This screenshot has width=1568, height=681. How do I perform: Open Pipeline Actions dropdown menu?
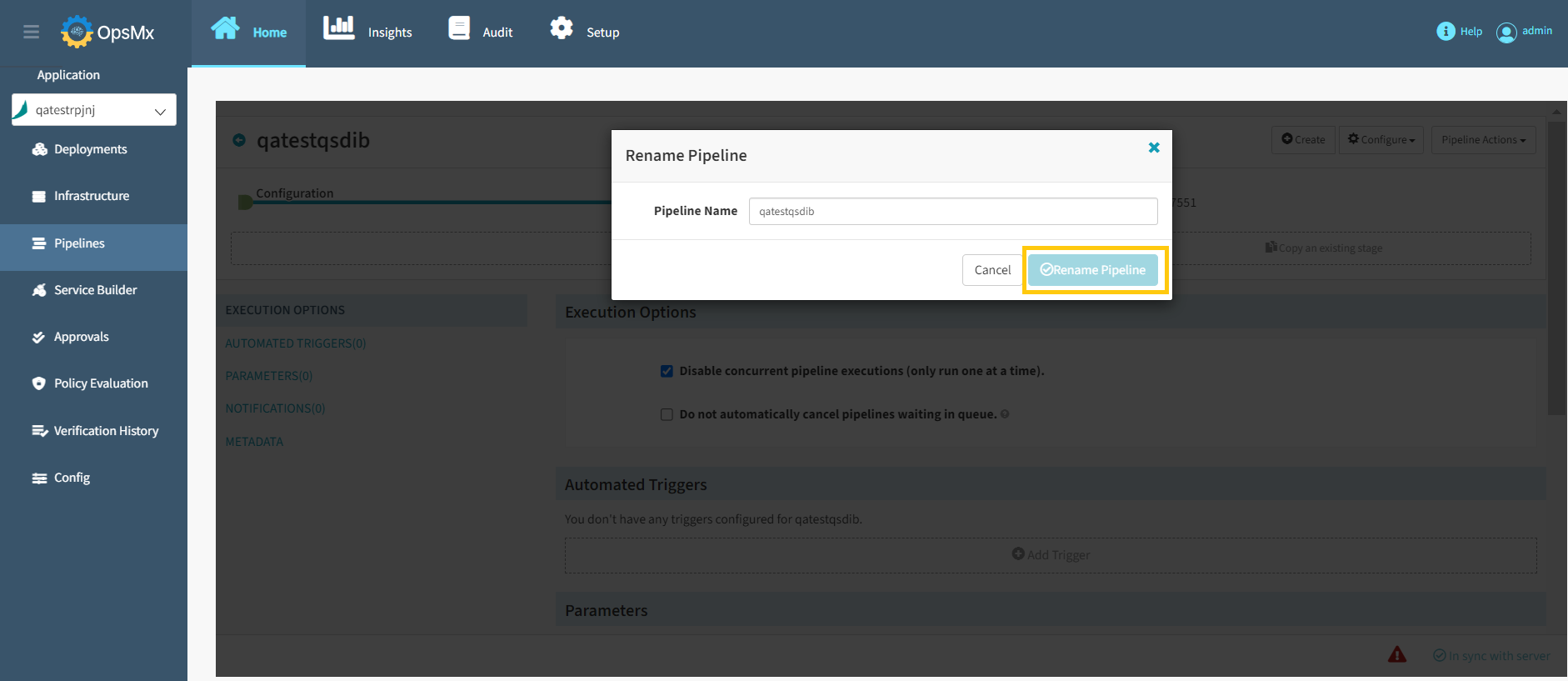pyautogui.click(x=1483, y=139)
